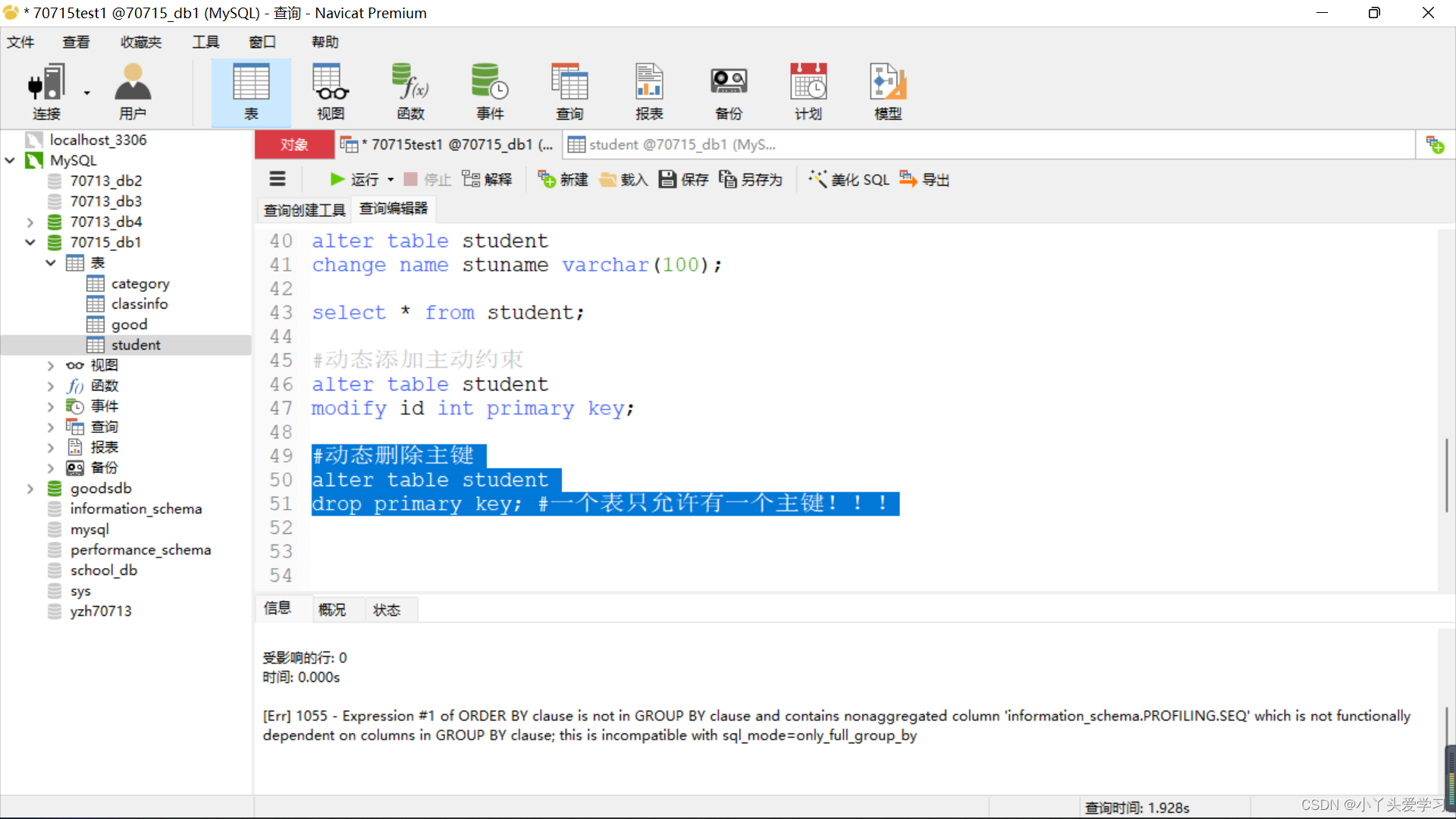This screenshot has height=819, width=1456.
Task: Select the category table
Action: [x=140, y=284]
